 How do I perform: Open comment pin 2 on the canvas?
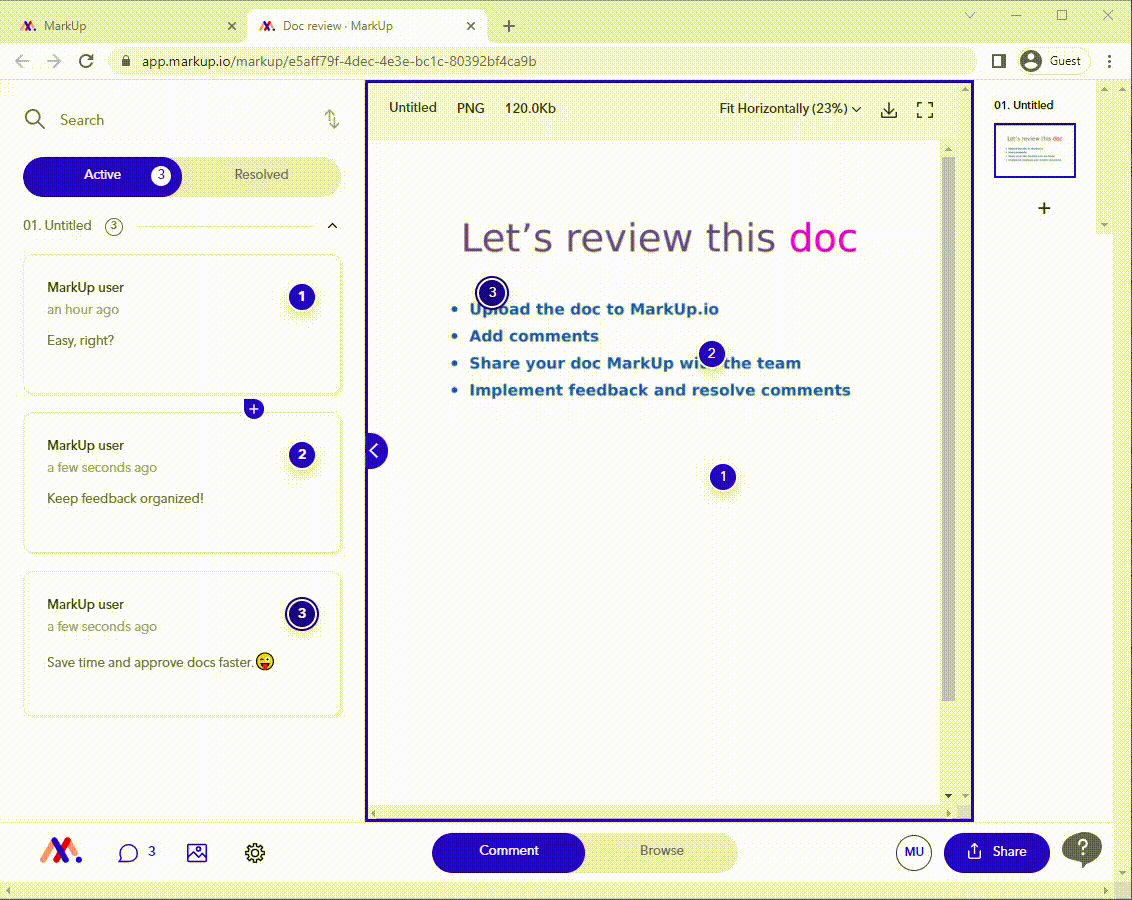pyautogui.click(x=711, y=353)
